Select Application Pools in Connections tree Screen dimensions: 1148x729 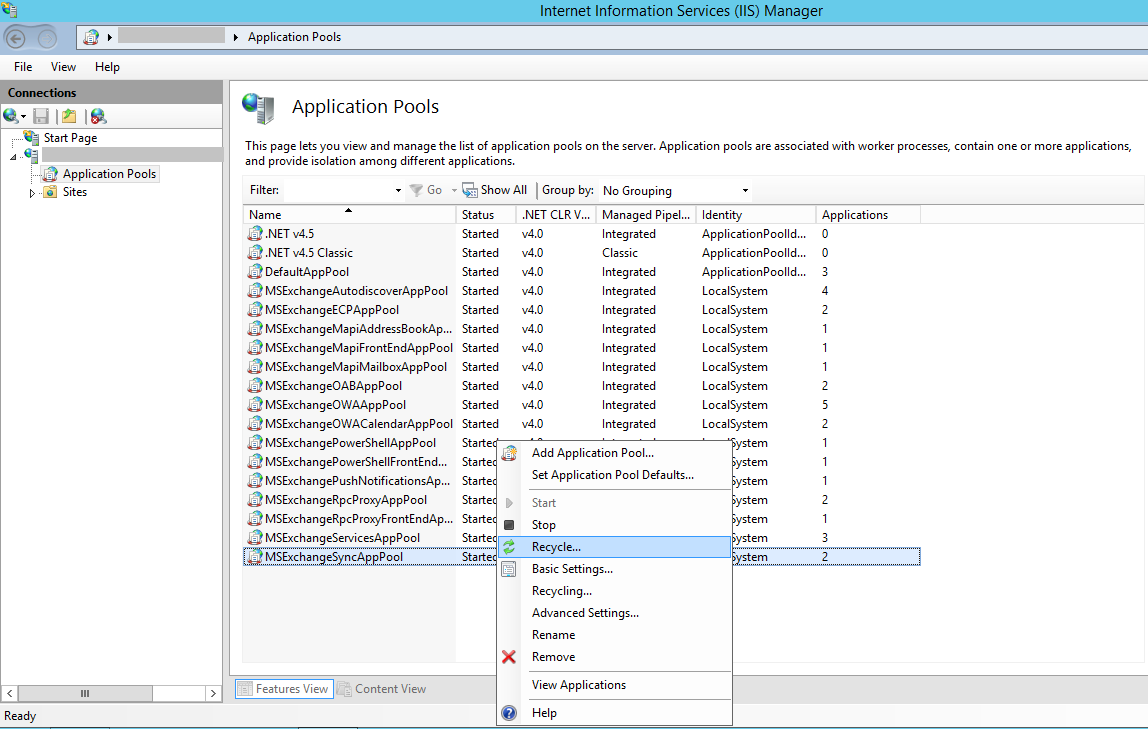109,173
